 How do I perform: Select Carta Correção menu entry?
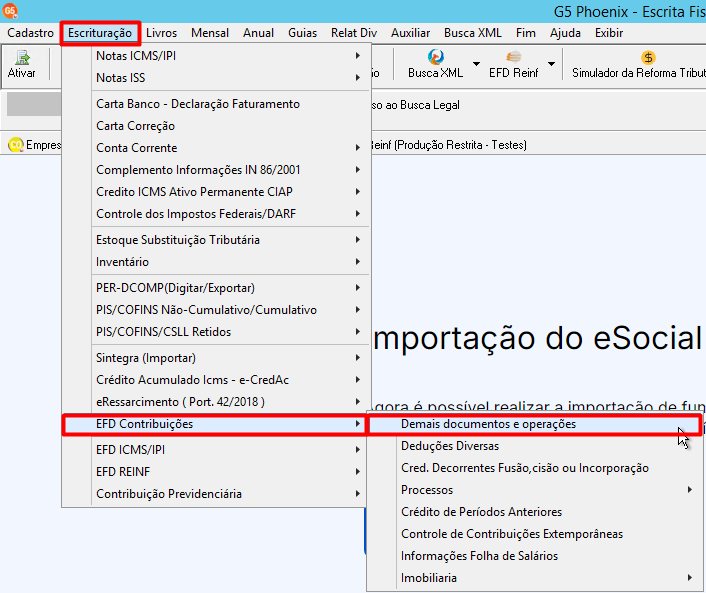(216, 126)
